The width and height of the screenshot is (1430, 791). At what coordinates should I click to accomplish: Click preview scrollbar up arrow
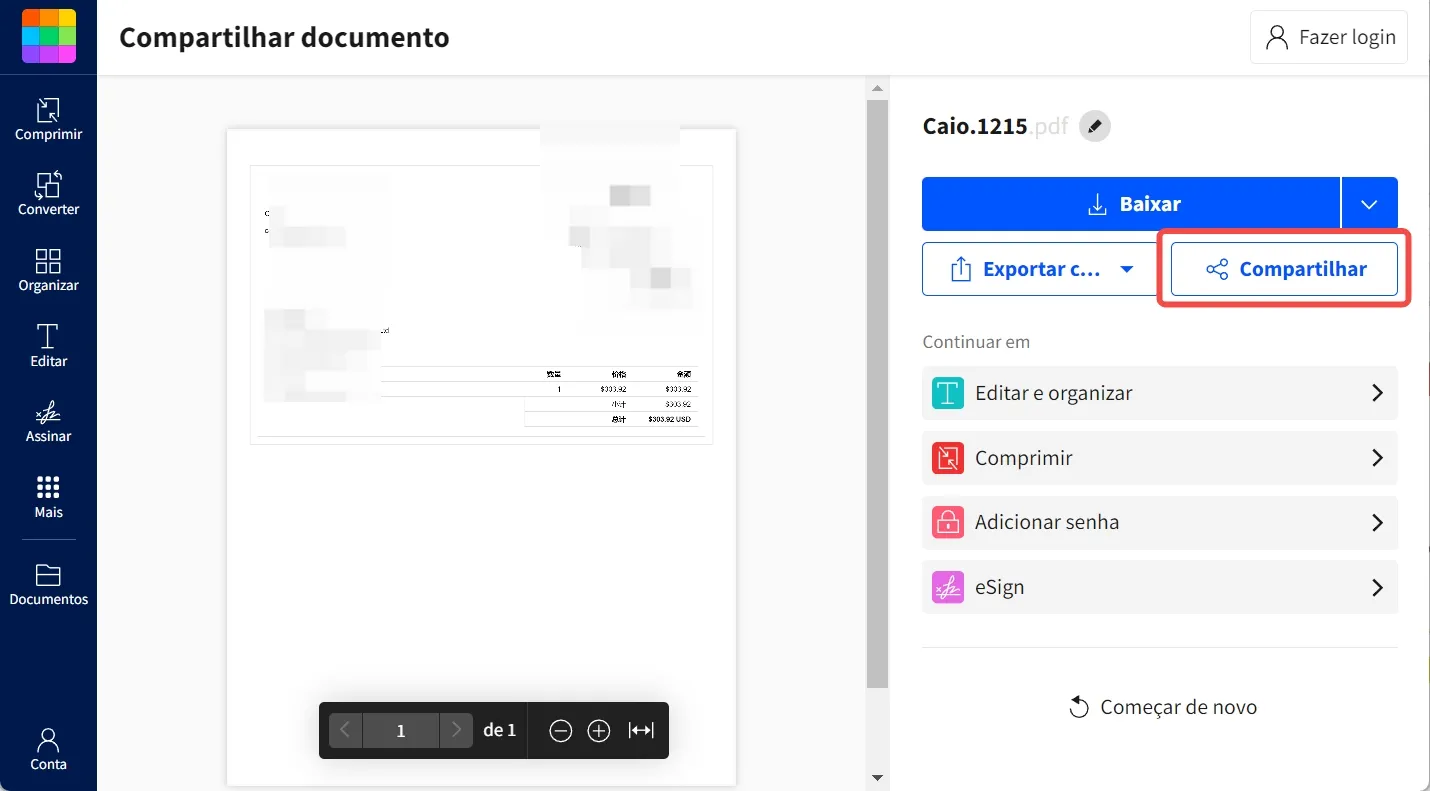tap(877, 89)
